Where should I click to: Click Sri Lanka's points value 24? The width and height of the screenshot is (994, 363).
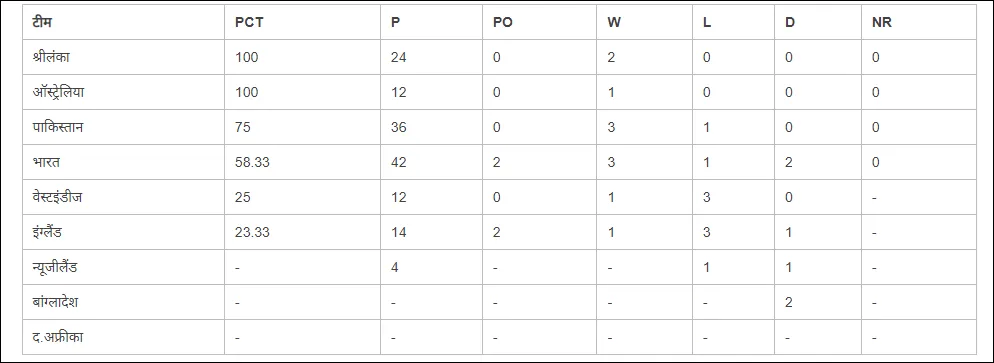click(x=399, y=58)
